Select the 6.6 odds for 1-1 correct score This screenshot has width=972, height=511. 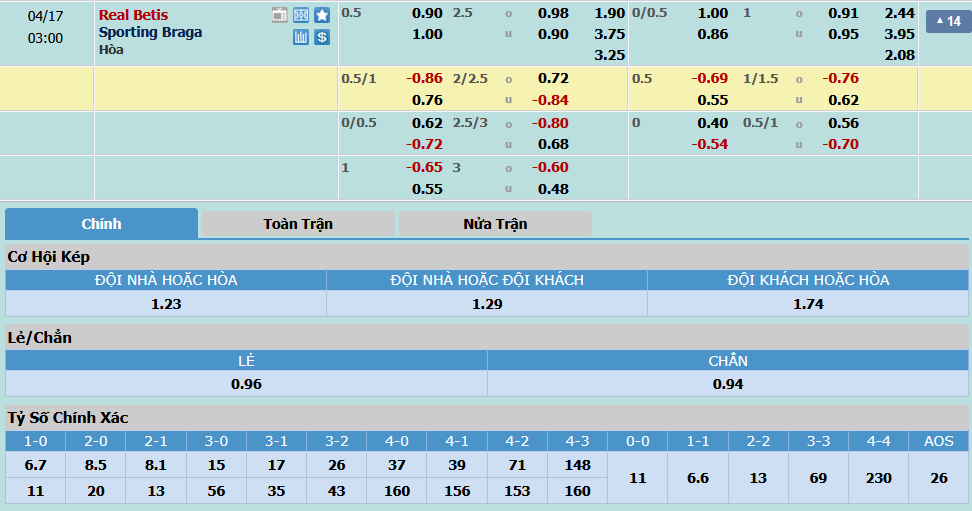tap(698, 478)
